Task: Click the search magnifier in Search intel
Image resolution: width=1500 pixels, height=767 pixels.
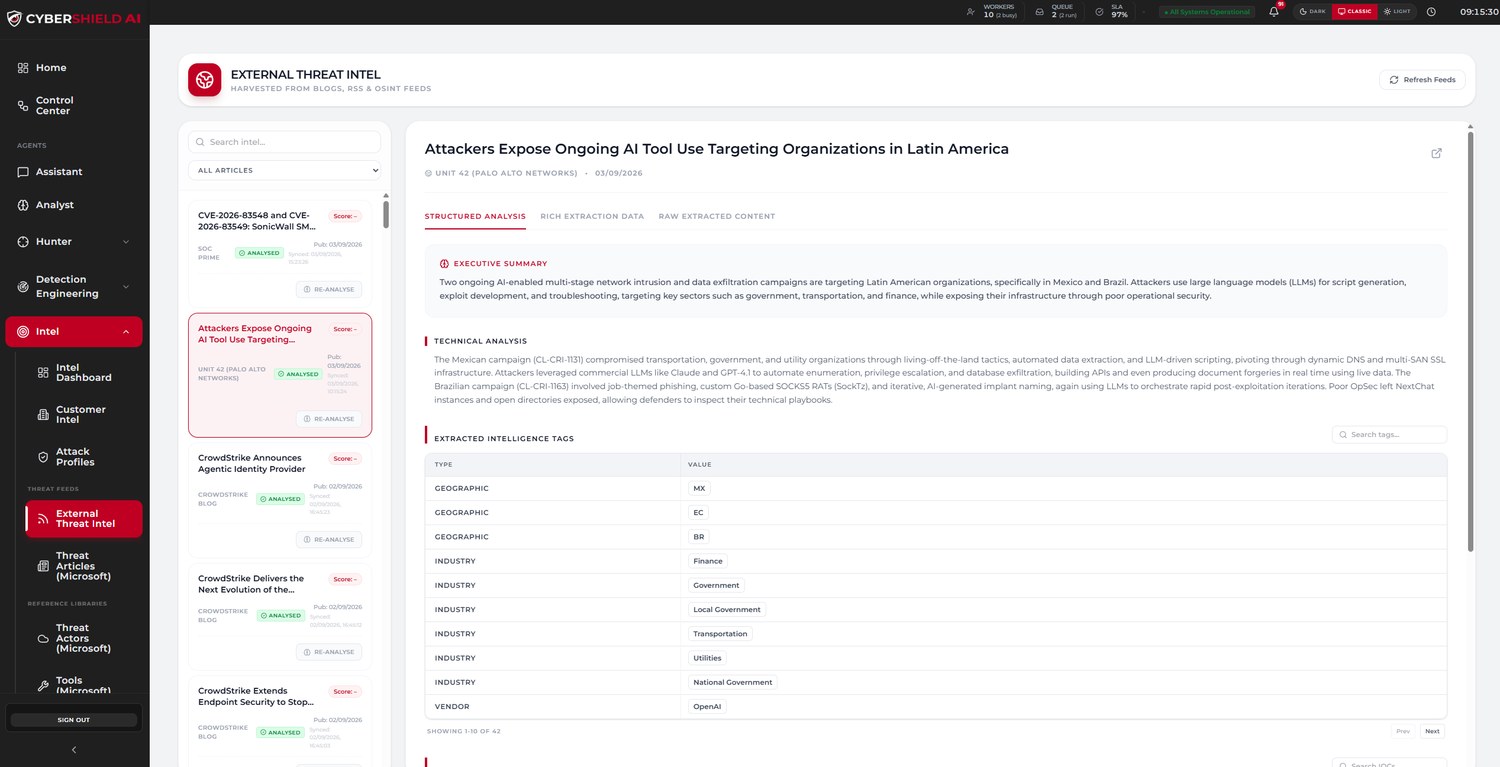Action: 200,142
